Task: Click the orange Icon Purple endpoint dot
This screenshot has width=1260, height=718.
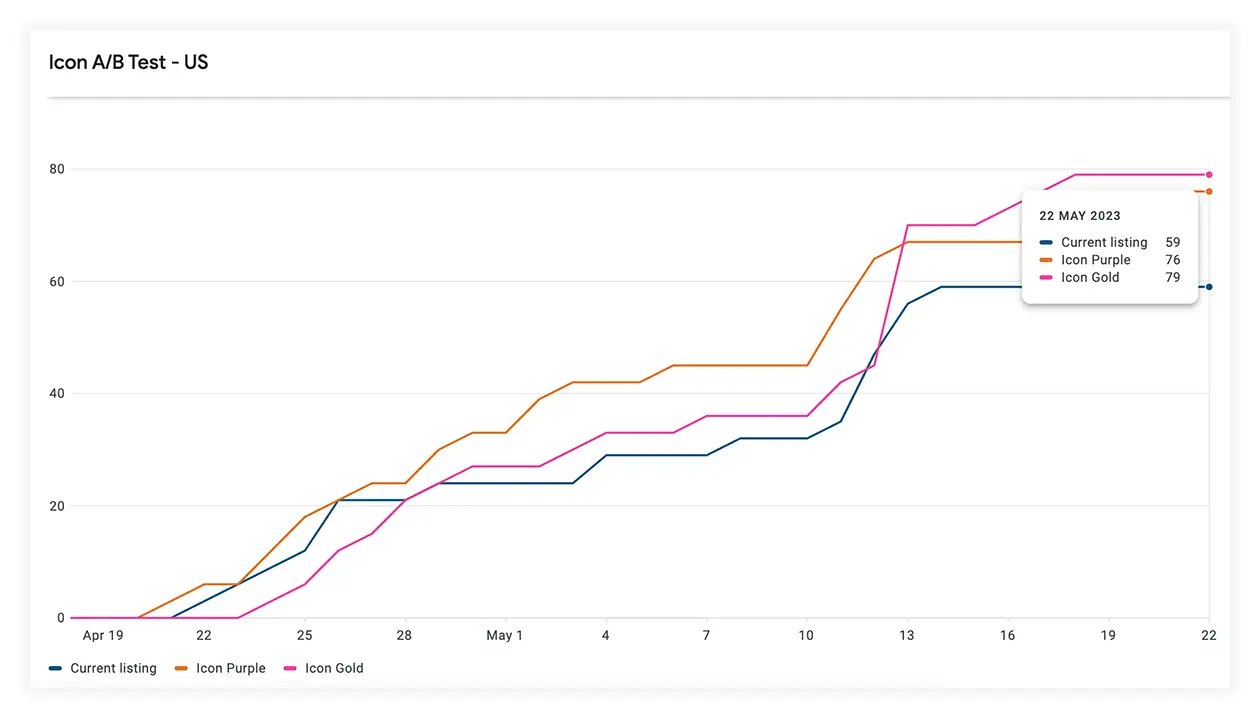Action: click(1209, 192)
